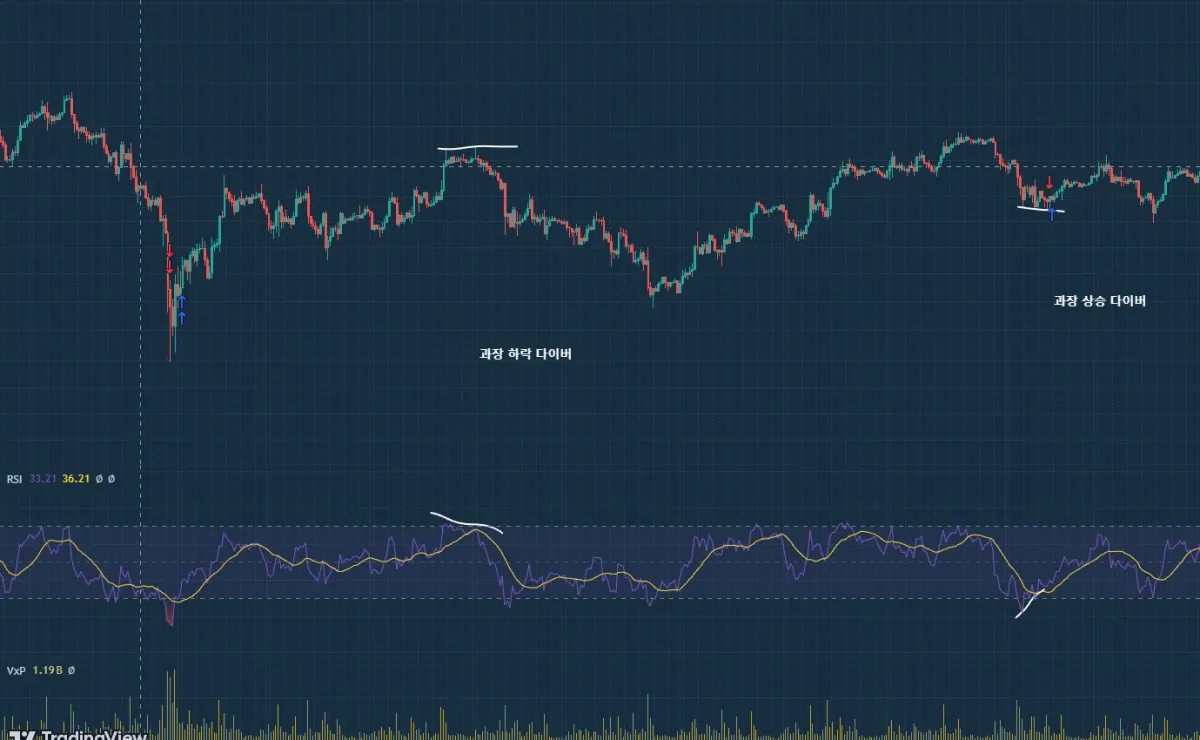Screen dimensions: 1200x740
Task: Select the '과장 하락 다이버' text annotation
Action: (525, 354)
